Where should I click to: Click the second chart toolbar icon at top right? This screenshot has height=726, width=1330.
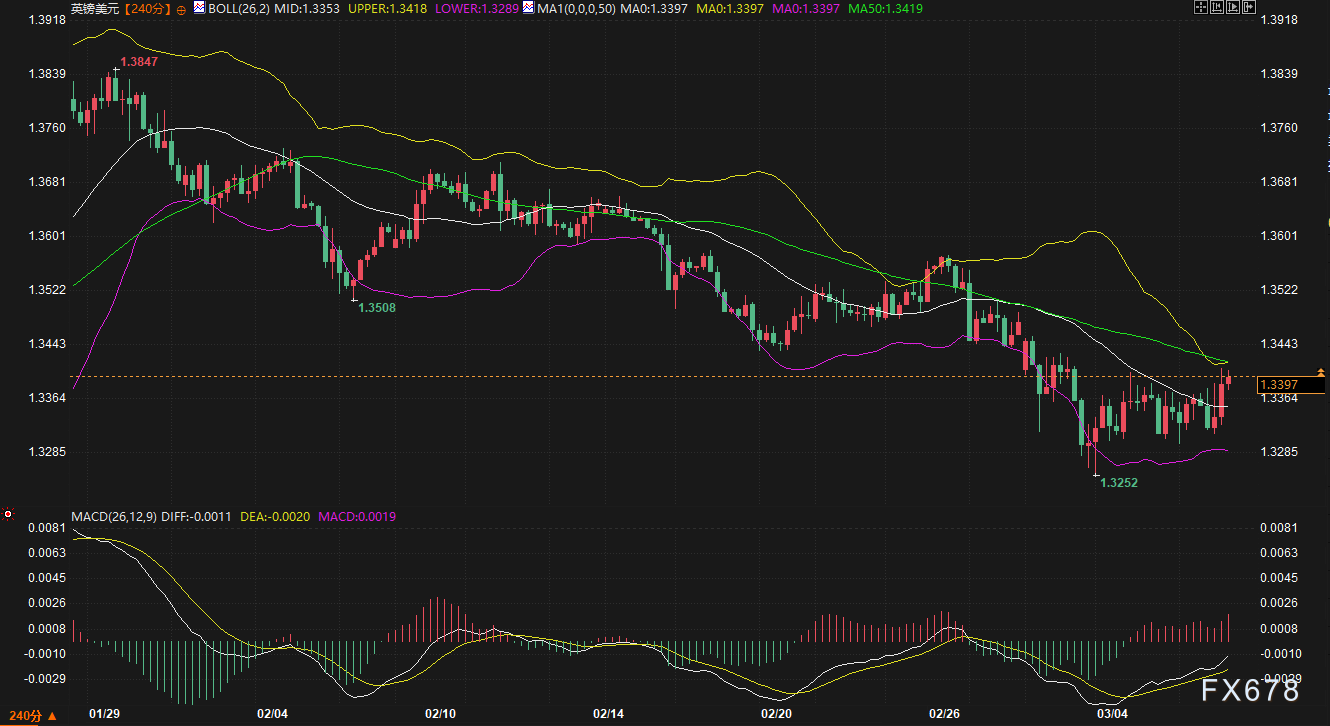[1216, 8]
